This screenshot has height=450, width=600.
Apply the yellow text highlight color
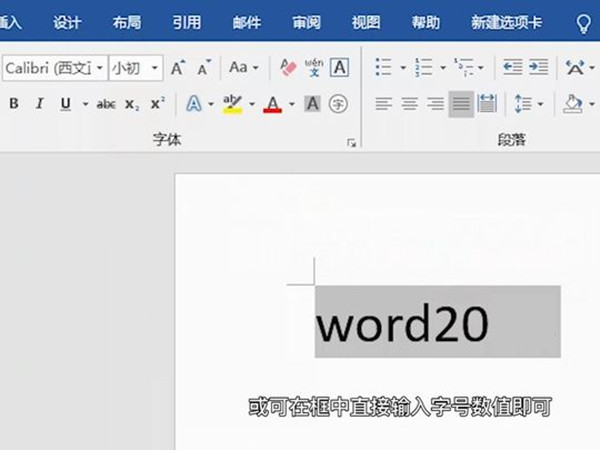tap(232, 104)
